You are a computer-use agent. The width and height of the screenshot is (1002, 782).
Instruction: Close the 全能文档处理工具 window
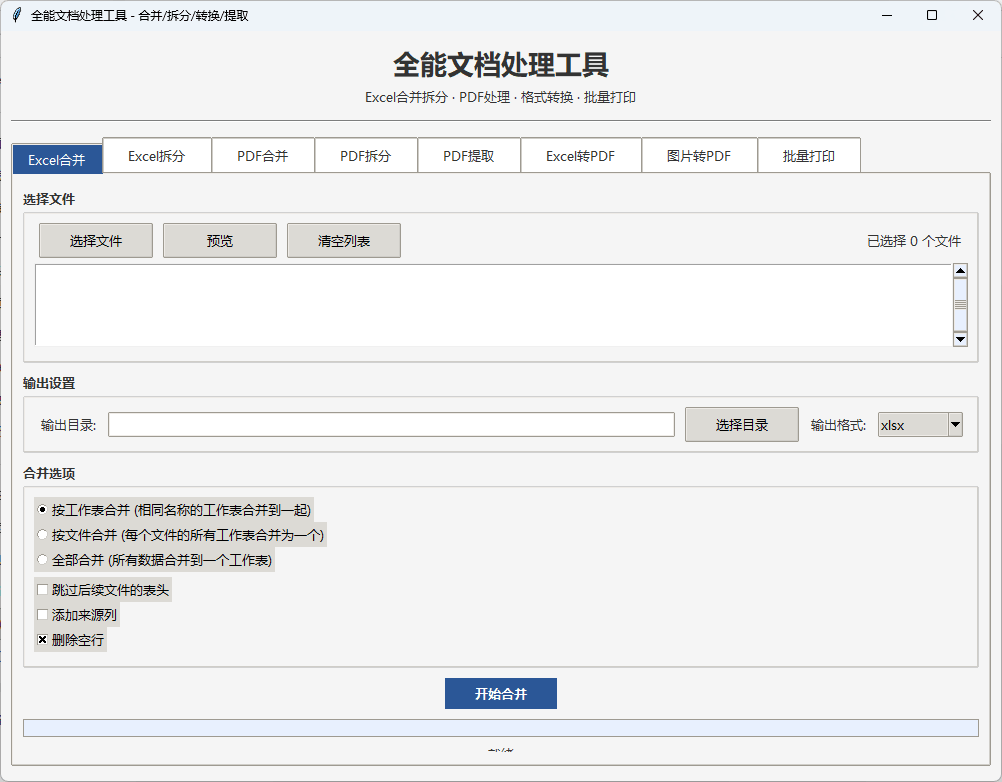coord(978,15)
